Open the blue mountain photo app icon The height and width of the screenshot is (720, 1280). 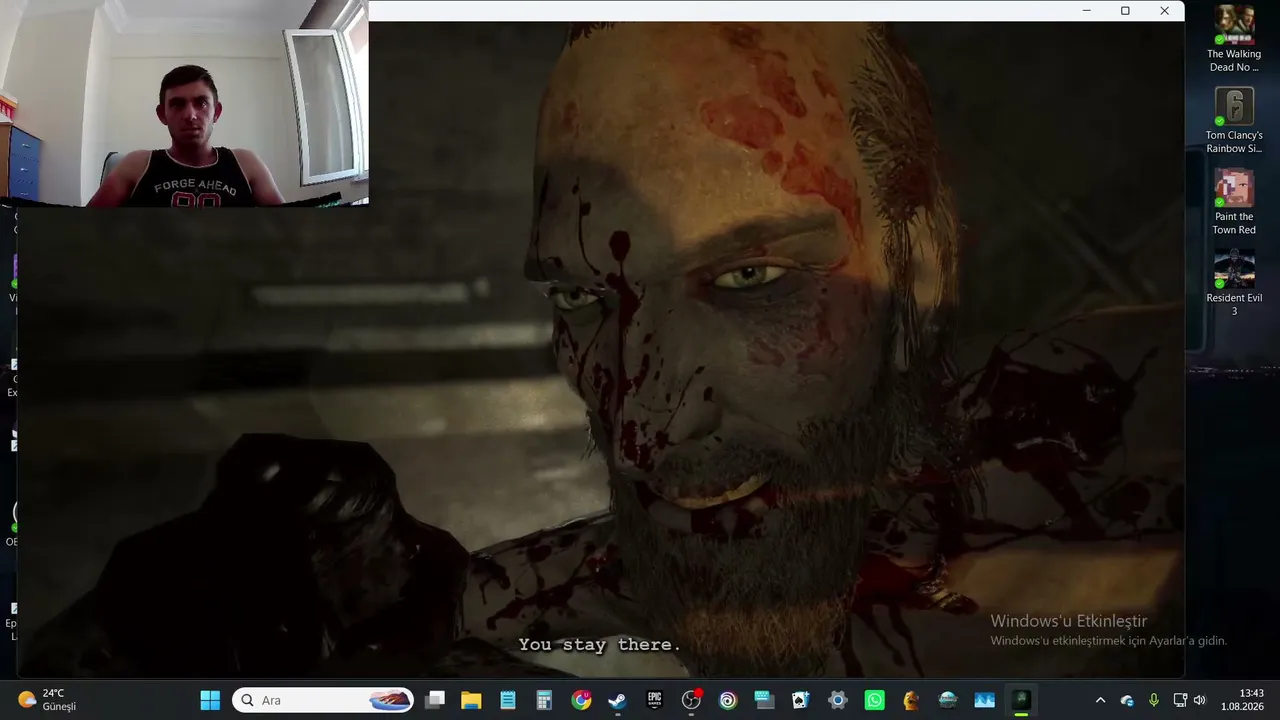click(984, 700)
